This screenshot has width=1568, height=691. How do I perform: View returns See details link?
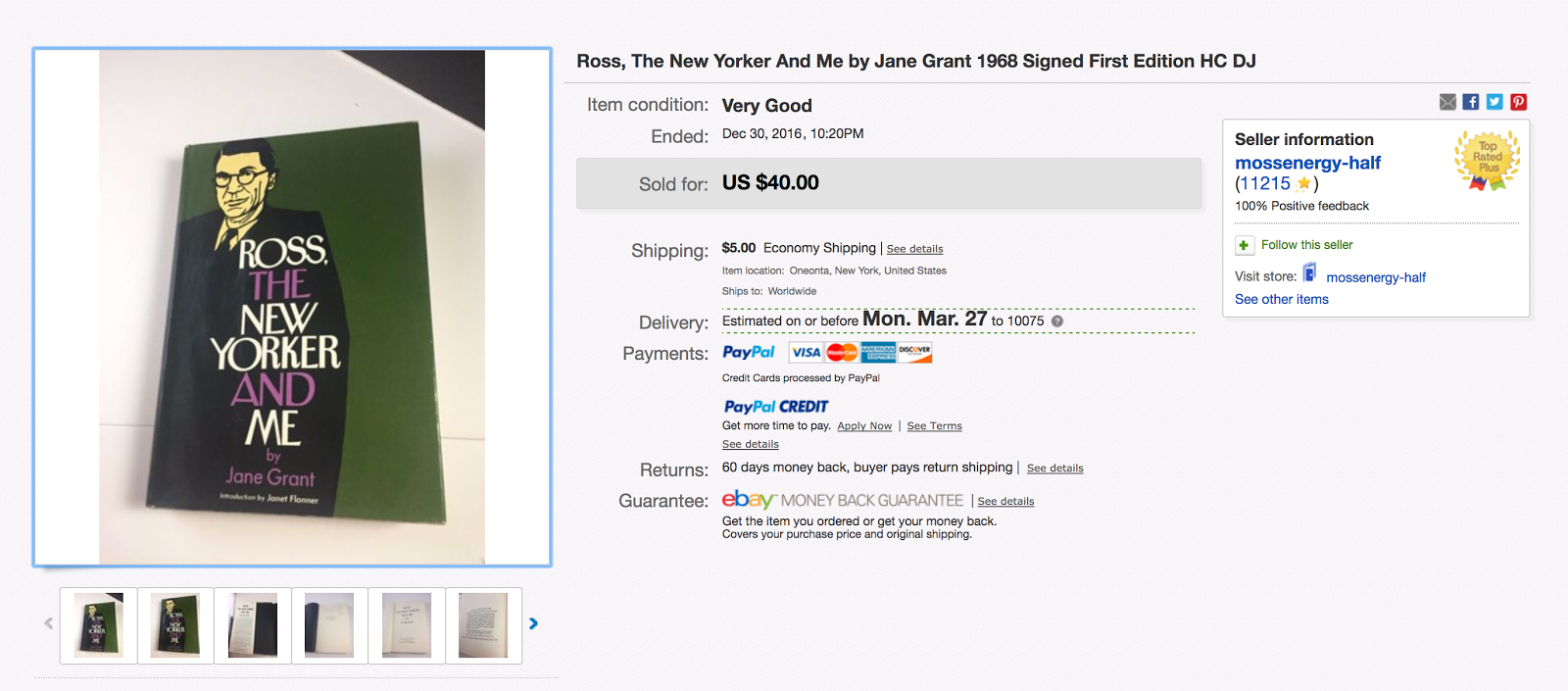coord(1054,469)
